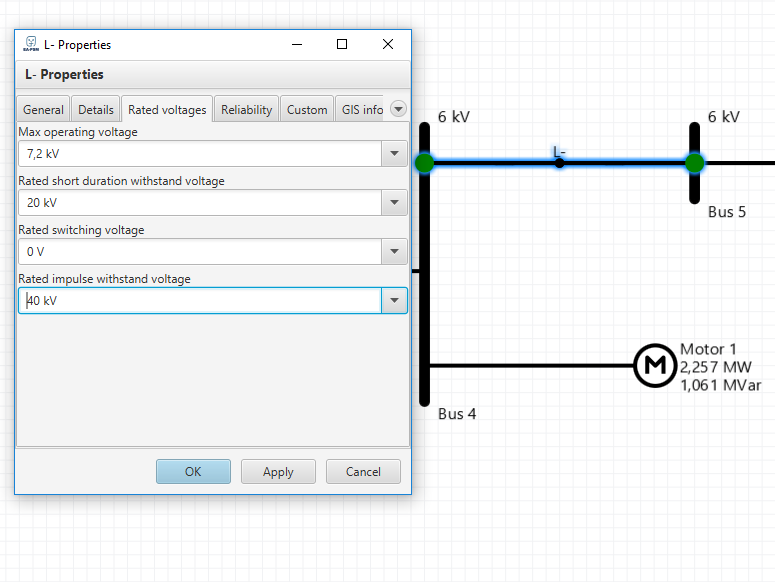Select the black midpoint of line L-
The image size is (775, 582).
pyautogui.click(x=559, y=163)
